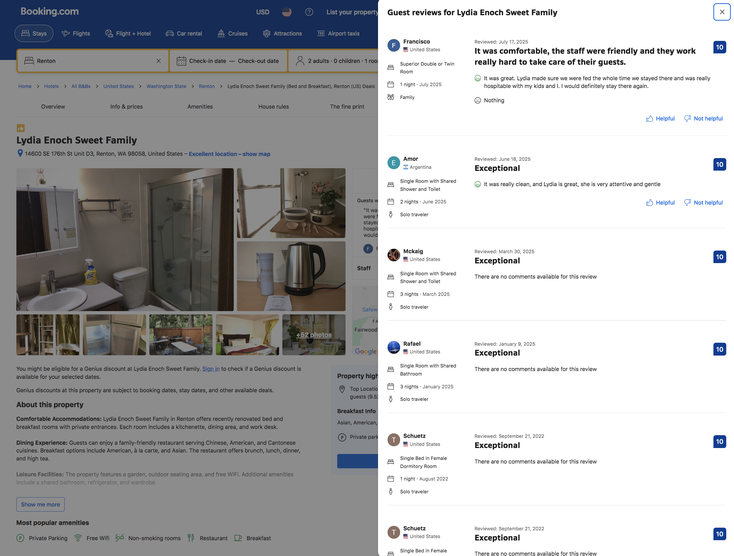Screen dimensions: 734x556
Task: Open The fine print tab
Action: (x=347, y=107)
